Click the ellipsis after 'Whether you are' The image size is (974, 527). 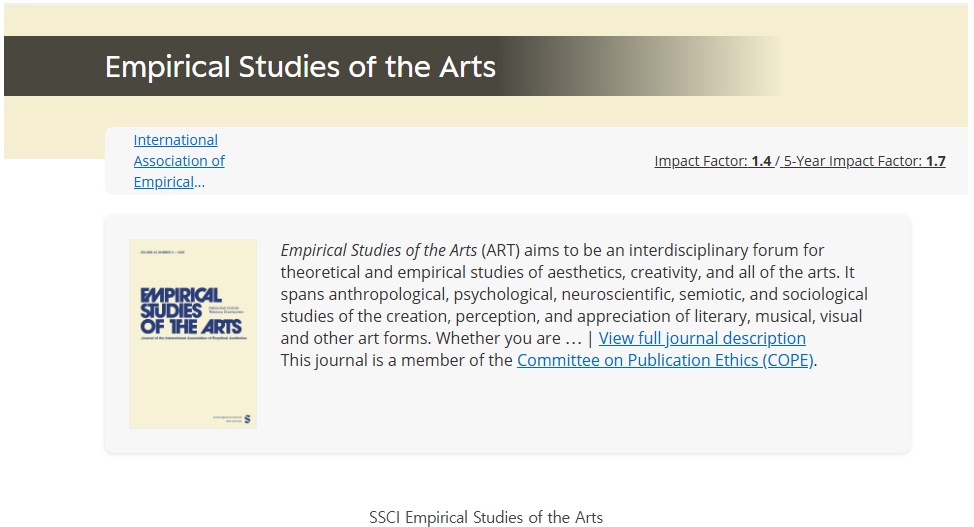pos(573,338)
